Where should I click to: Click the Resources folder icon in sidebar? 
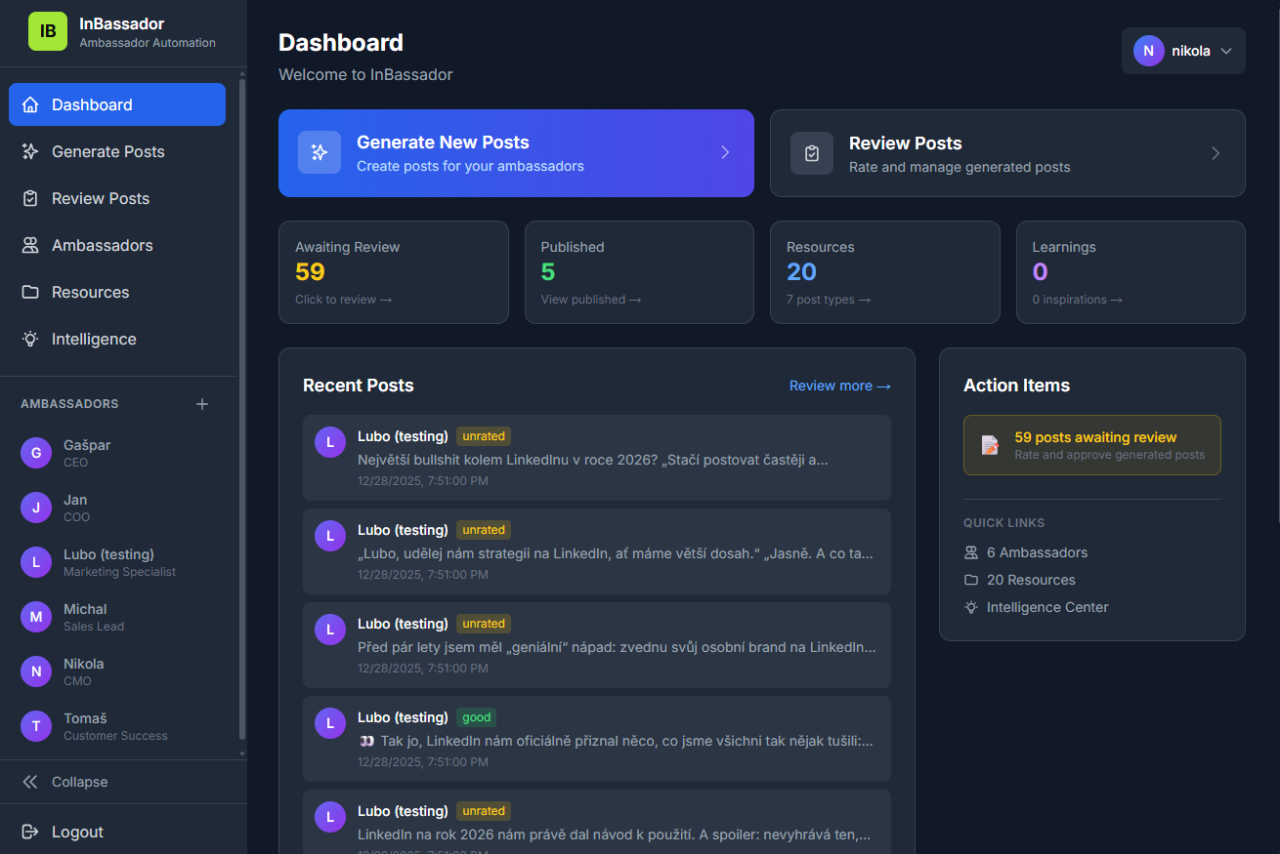pos(30,292)
